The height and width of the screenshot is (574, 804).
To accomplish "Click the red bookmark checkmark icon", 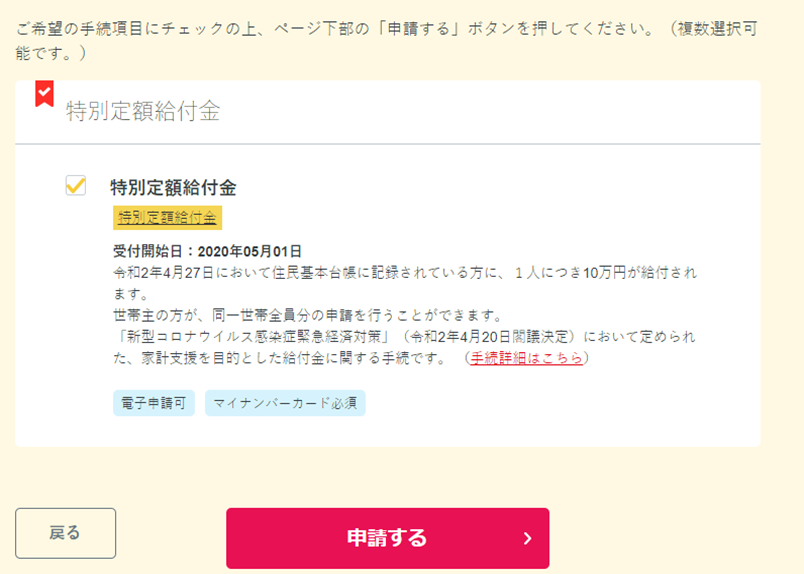I will coord(44,93).
